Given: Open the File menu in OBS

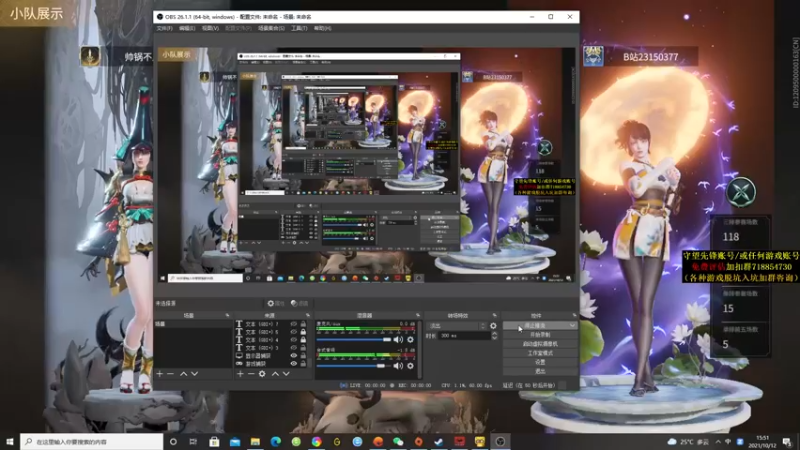Looking at the screenshot, I should pos(164,29).
